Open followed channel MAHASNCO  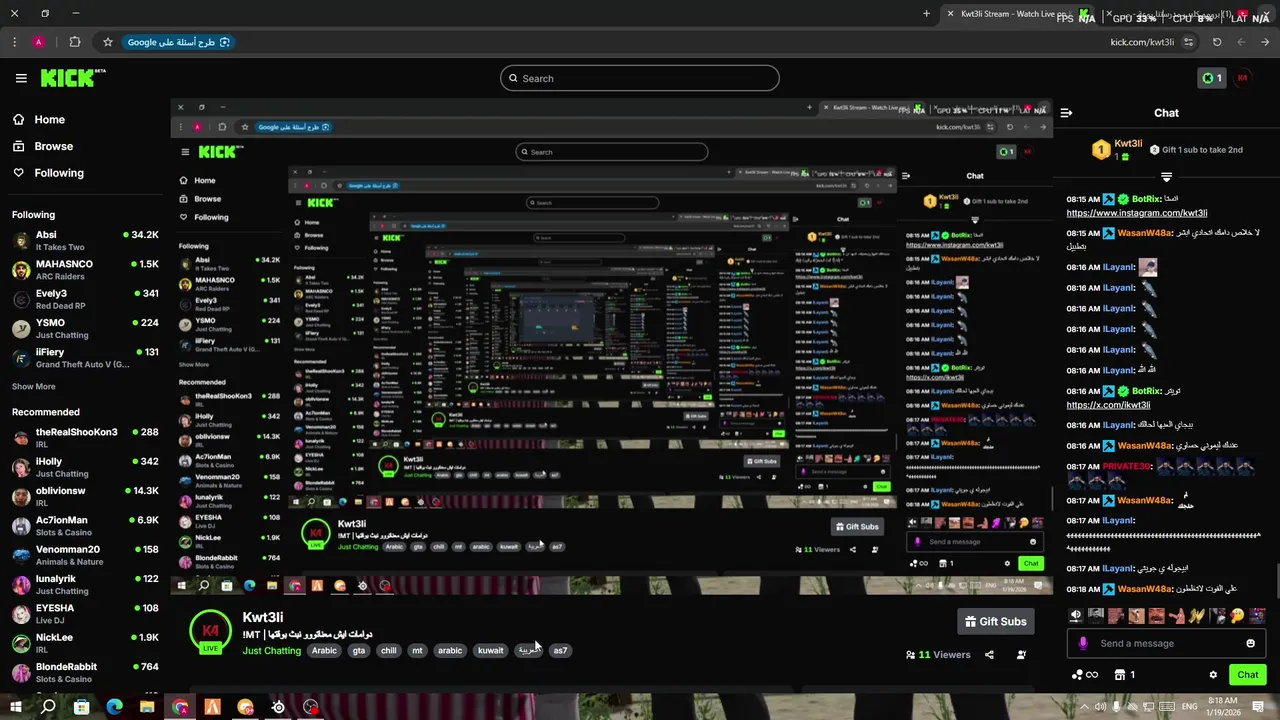click(x=85, y=270)
